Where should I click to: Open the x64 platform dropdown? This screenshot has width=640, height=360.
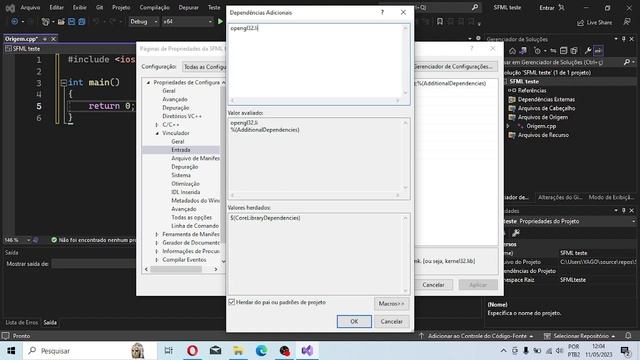click(x=188, y=21)
